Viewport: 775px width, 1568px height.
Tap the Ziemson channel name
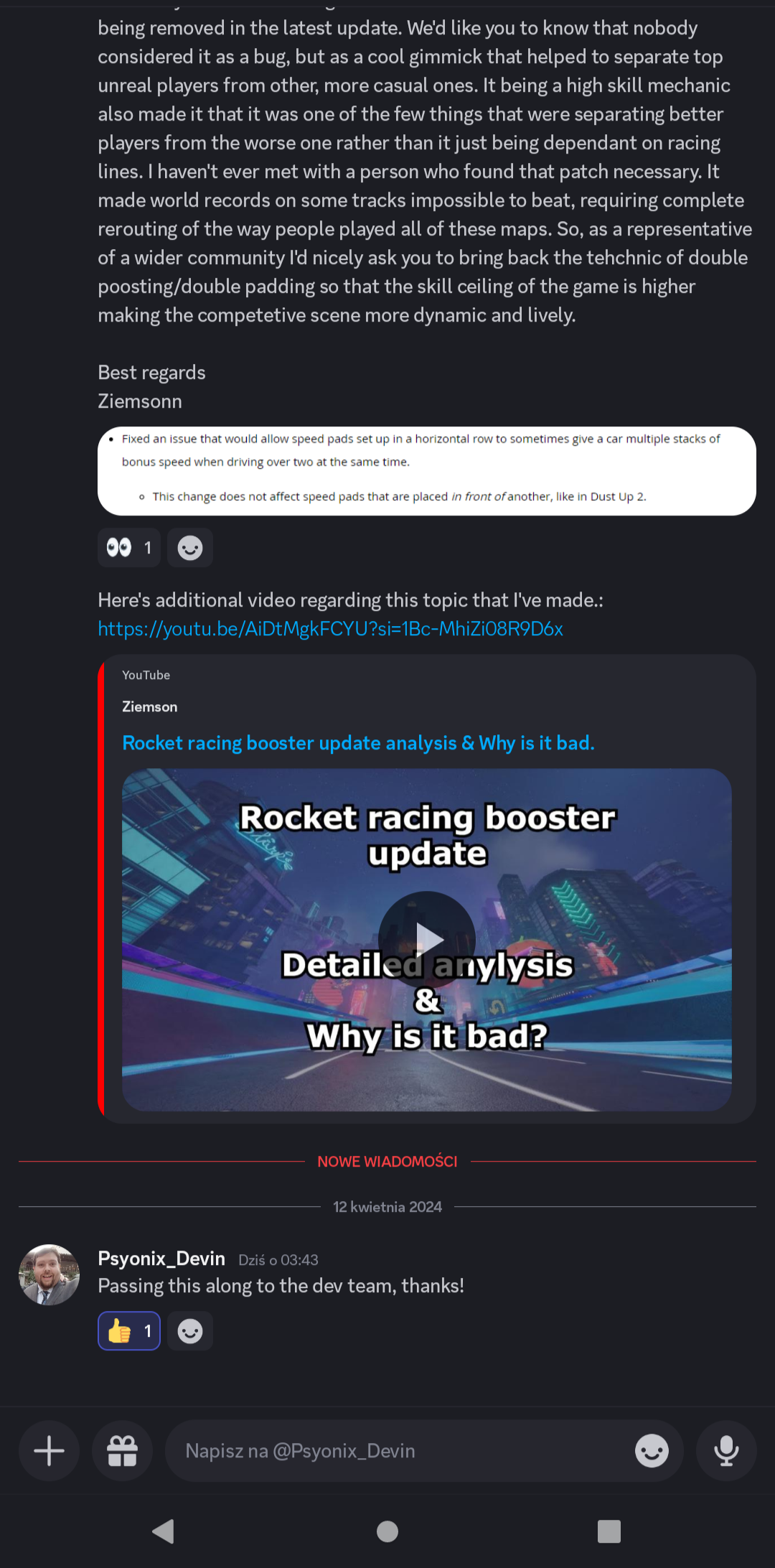150,706
